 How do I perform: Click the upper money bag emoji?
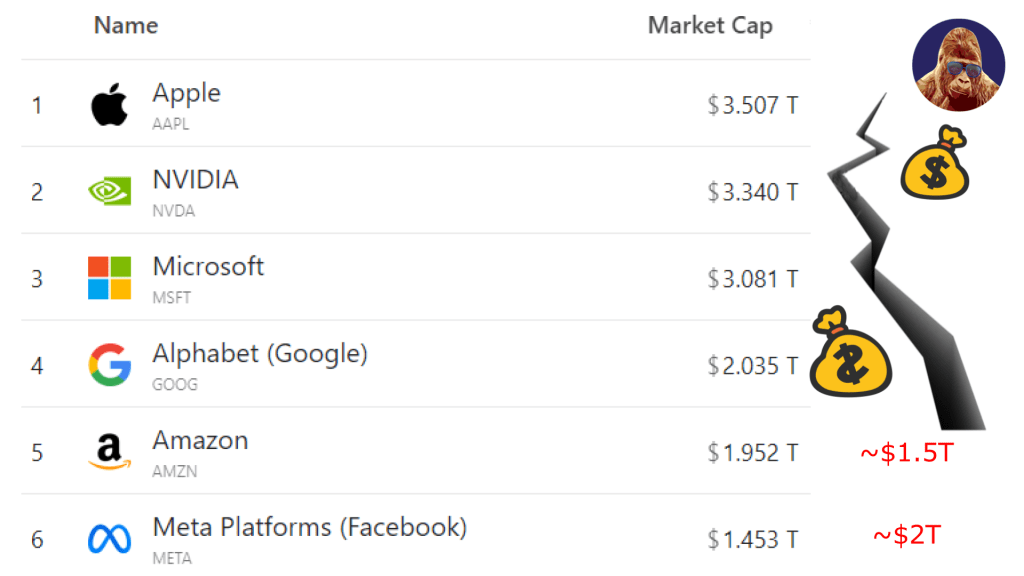coord(935,164)
